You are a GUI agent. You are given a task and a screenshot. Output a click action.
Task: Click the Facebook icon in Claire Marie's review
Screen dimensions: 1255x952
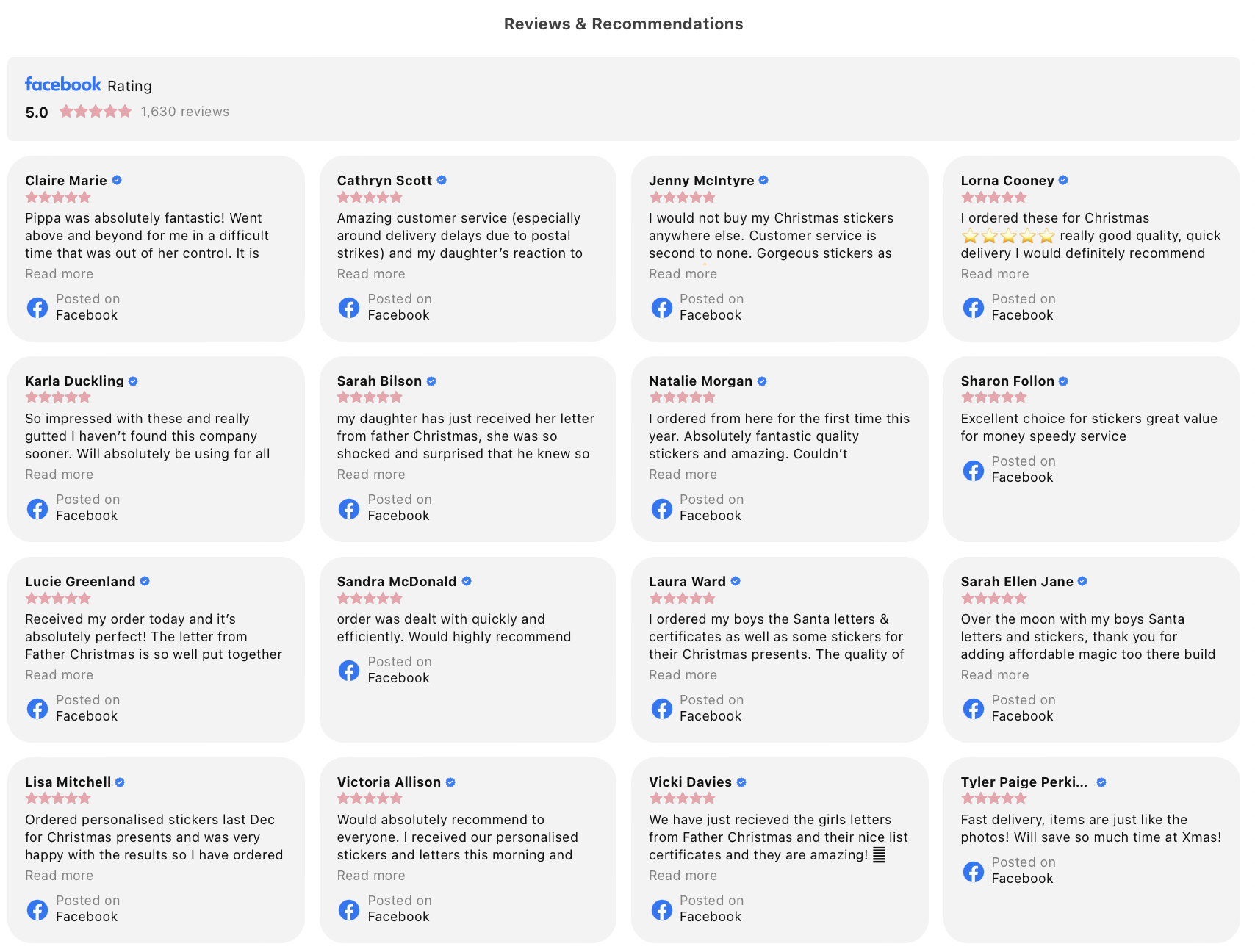(x=37, y=307)
